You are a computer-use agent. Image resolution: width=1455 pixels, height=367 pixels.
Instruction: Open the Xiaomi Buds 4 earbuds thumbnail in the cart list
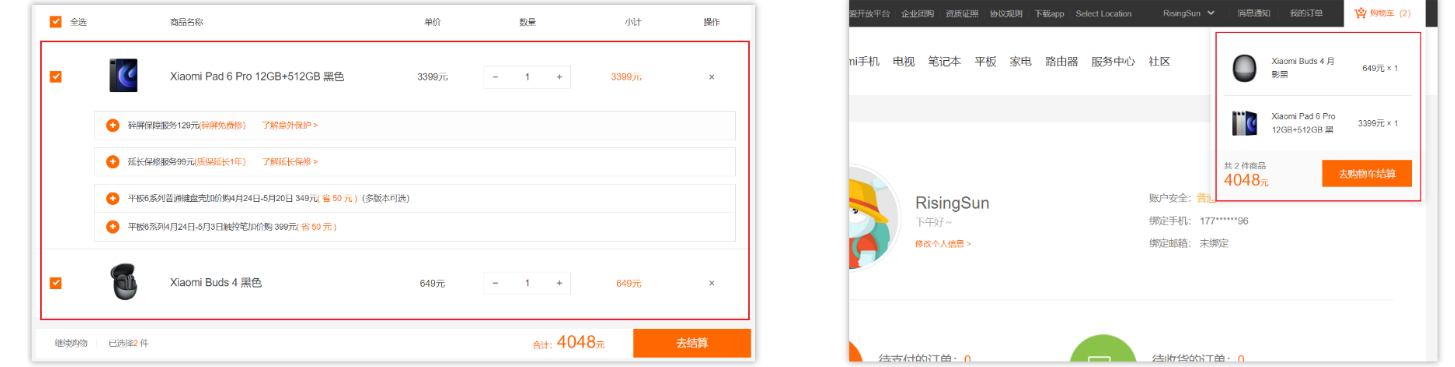pyautogui.click(x=124, y=283)
